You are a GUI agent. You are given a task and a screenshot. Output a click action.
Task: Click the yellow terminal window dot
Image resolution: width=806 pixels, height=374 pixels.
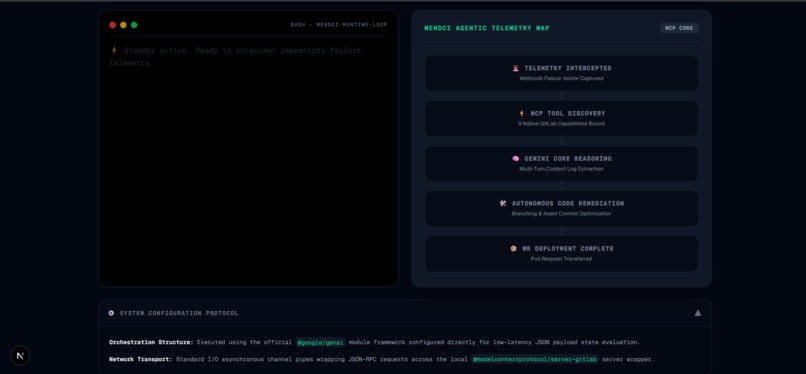pyautogui.click(x=123, y=25)
